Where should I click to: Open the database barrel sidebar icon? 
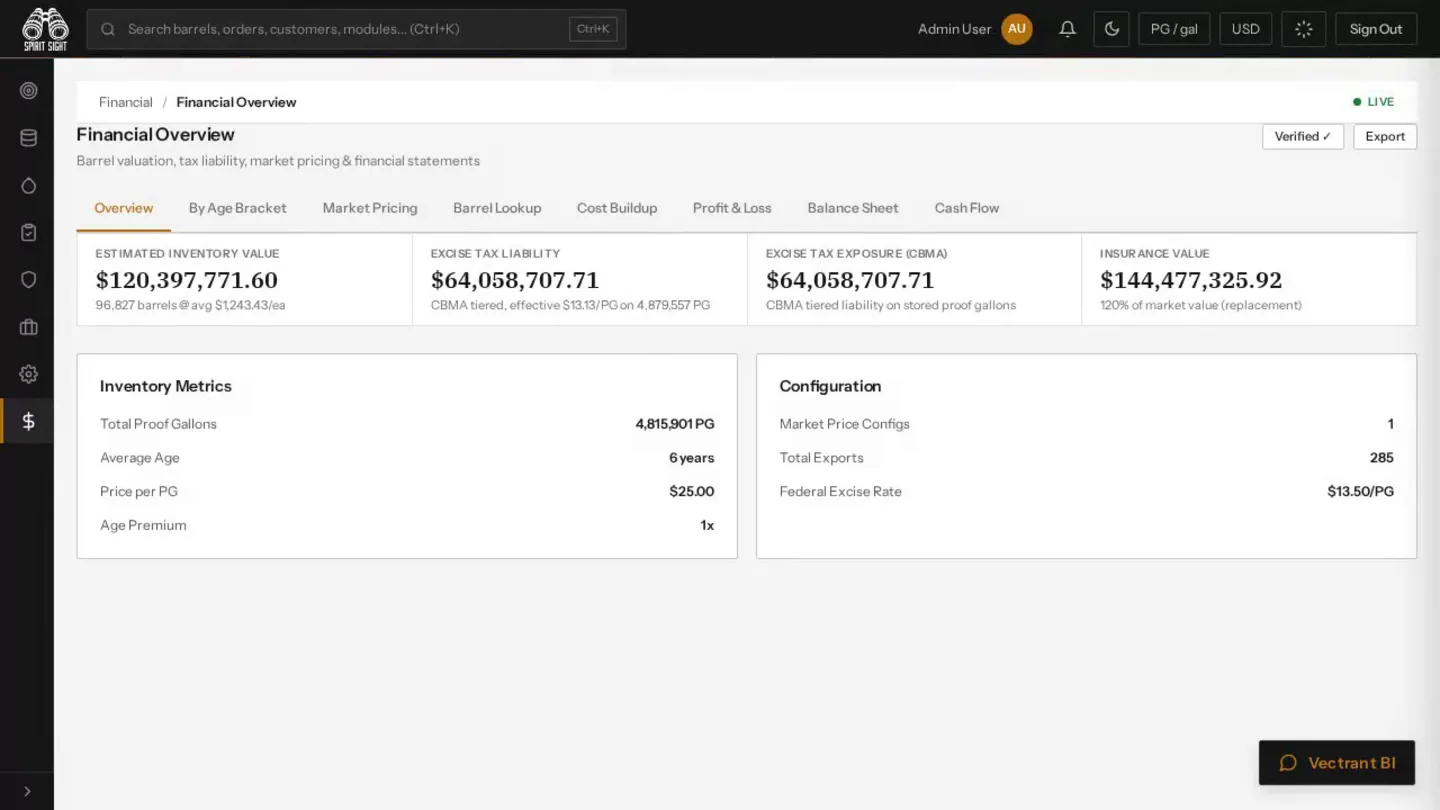[x=28, y=138]
